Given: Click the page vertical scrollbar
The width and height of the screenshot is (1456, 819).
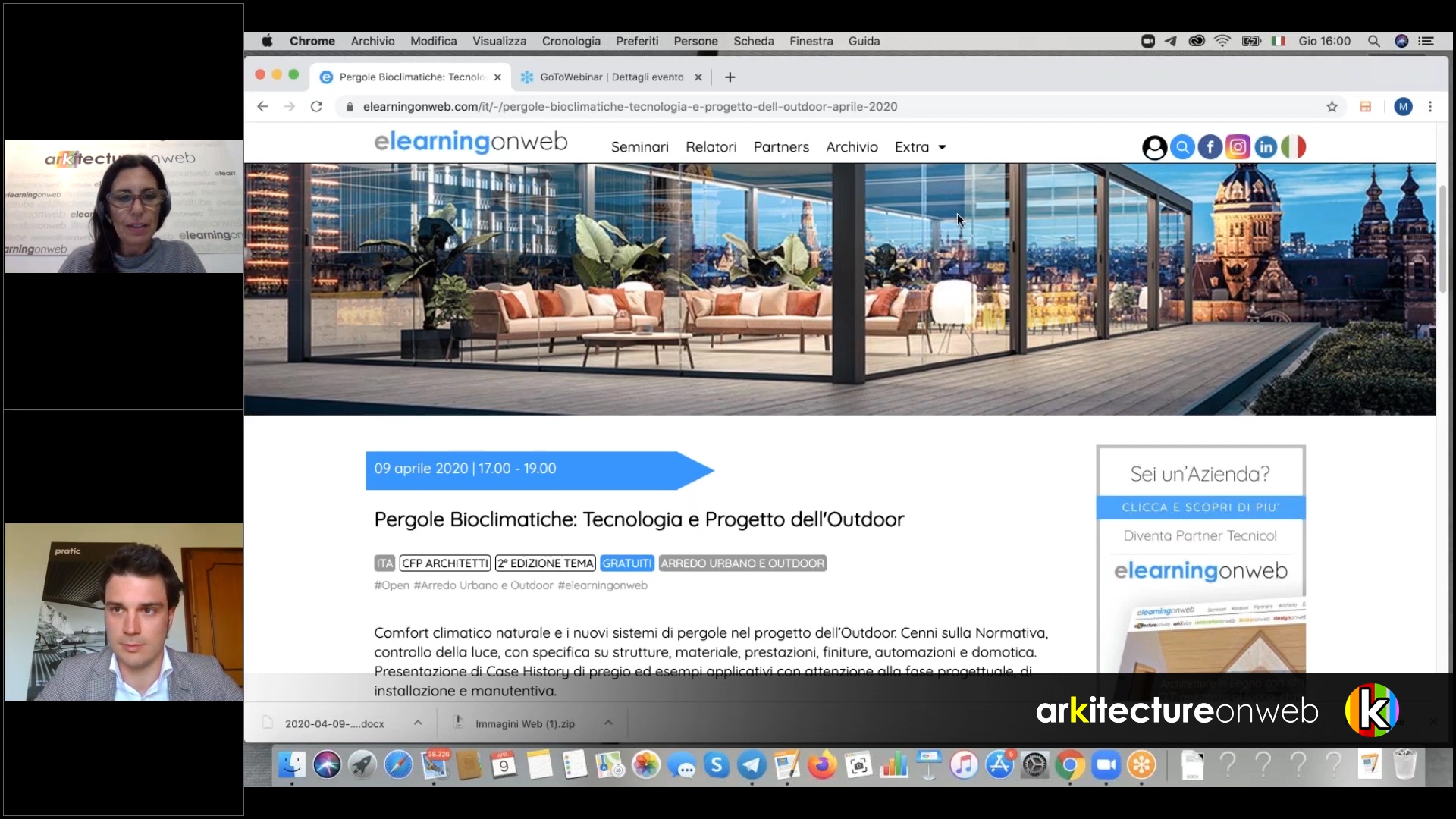Looking at the screenshot, I should (1442, 239).
